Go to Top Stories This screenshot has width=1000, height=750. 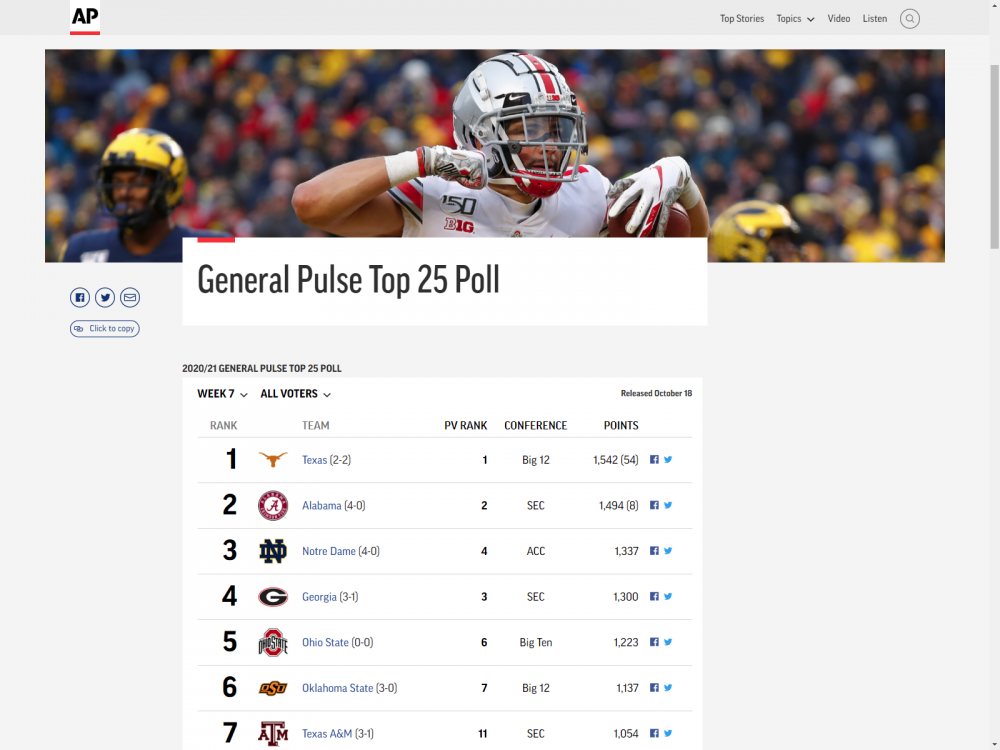(742, 19)
